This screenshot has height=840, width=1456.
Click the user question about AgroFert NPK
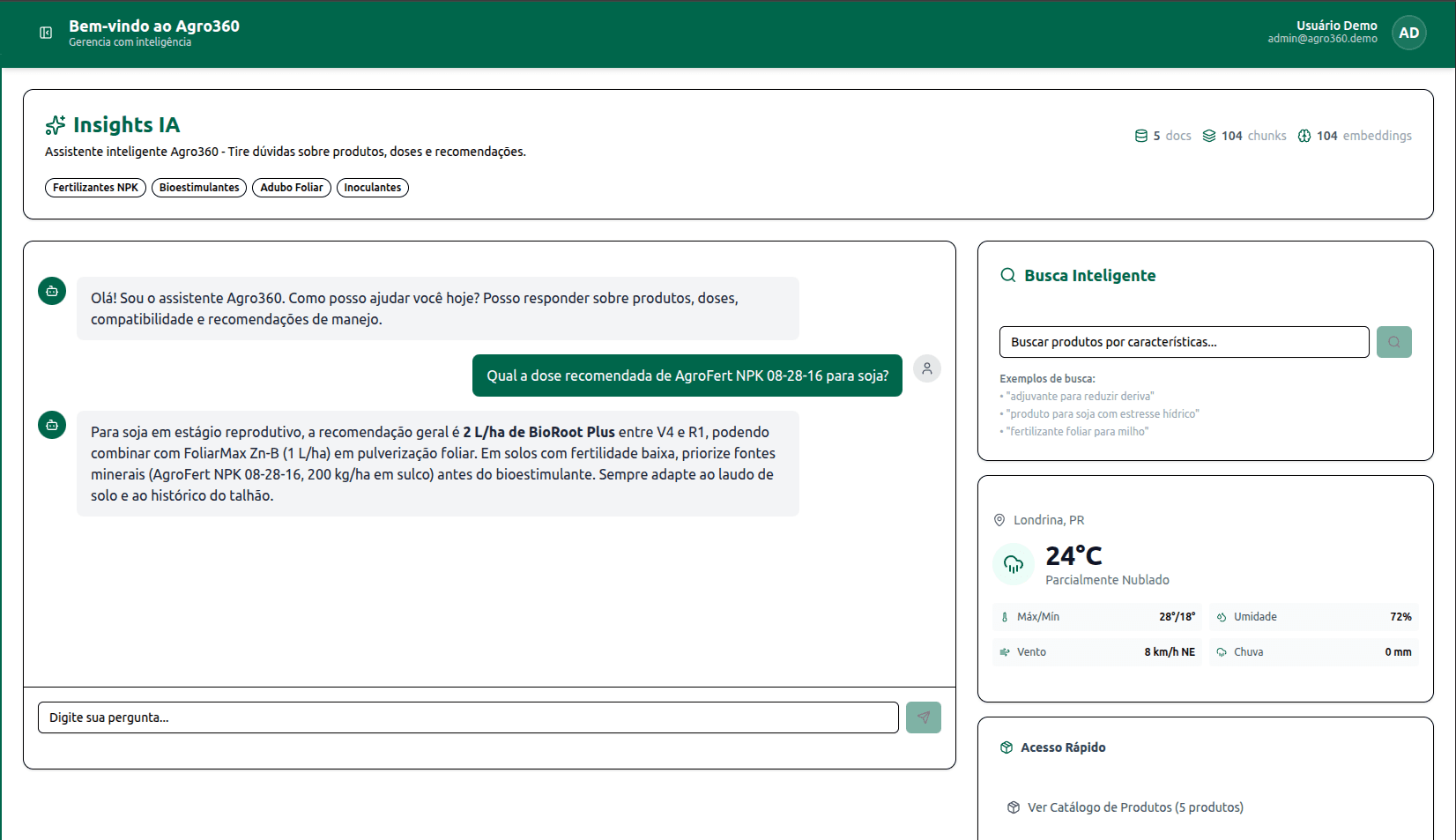(x=687, y=375)
